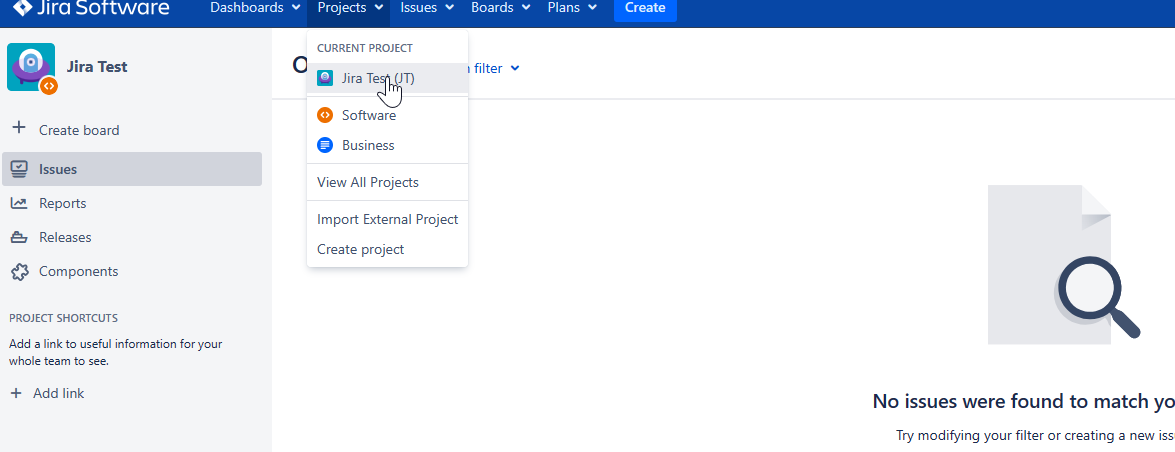This screenshot has width=1175, height=452.
Task: Open the Dashboards menu
Action: pyautogui.click(x=256, y=7)
